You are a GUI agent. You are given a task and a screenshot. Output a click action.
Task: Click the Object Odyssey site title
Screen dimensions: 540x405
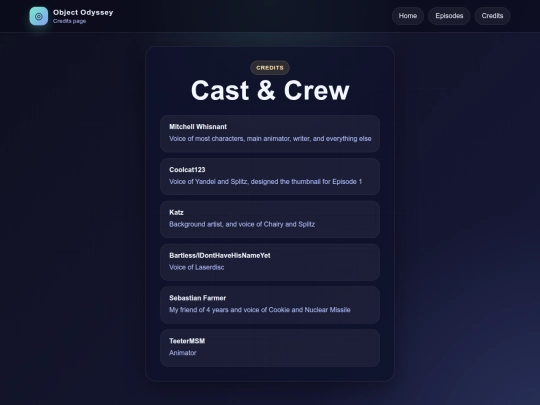click(x=83, y=12)
